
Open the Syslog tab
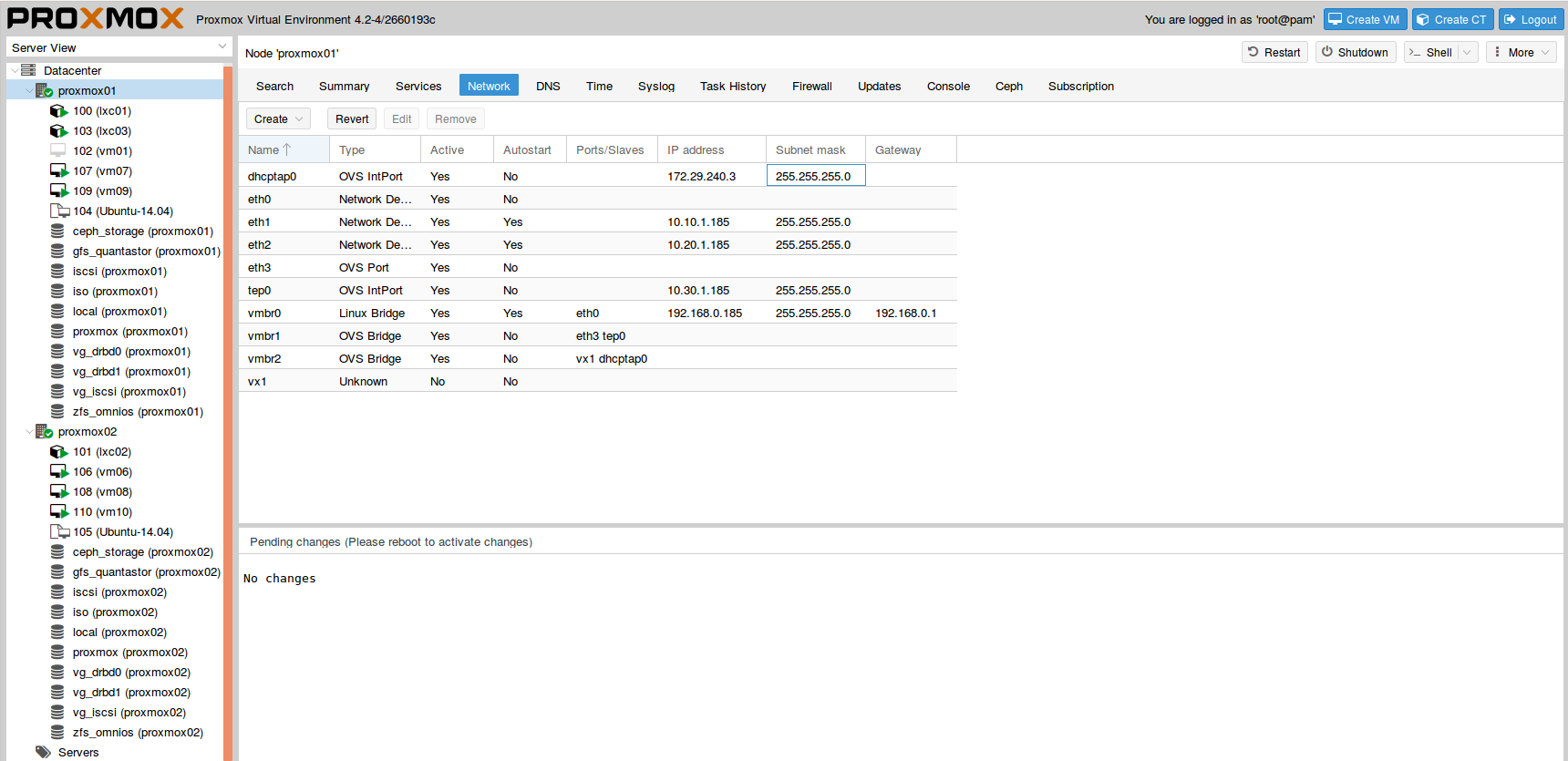[x=655, y=87]
